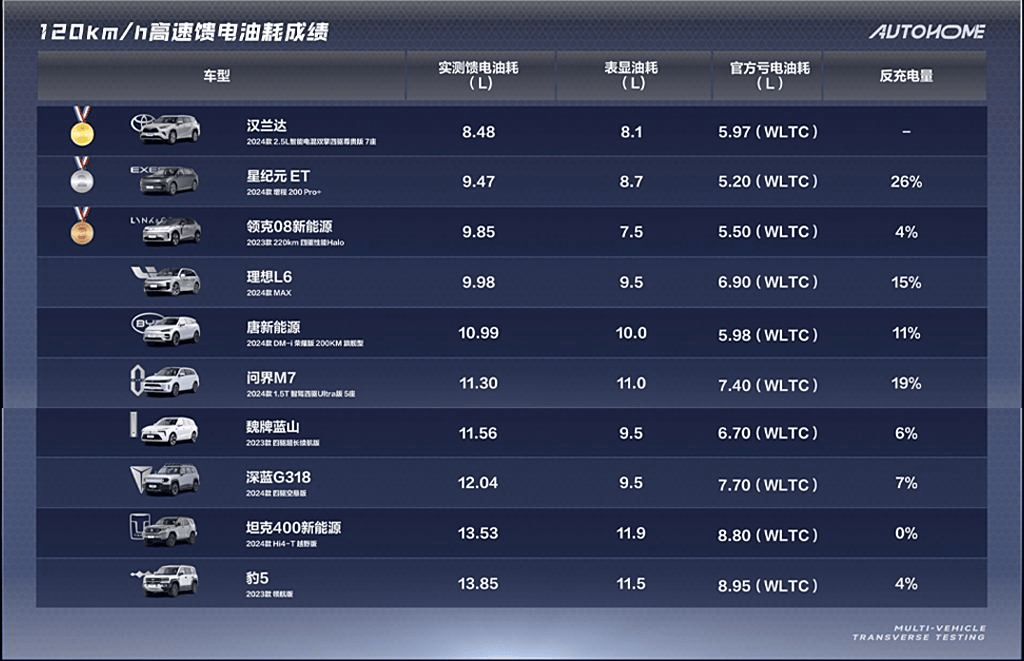Click the 9.5 value in the 理想L6 row
The height and width of the screenshot is (661, 1024).
click(x=632, y=282)
